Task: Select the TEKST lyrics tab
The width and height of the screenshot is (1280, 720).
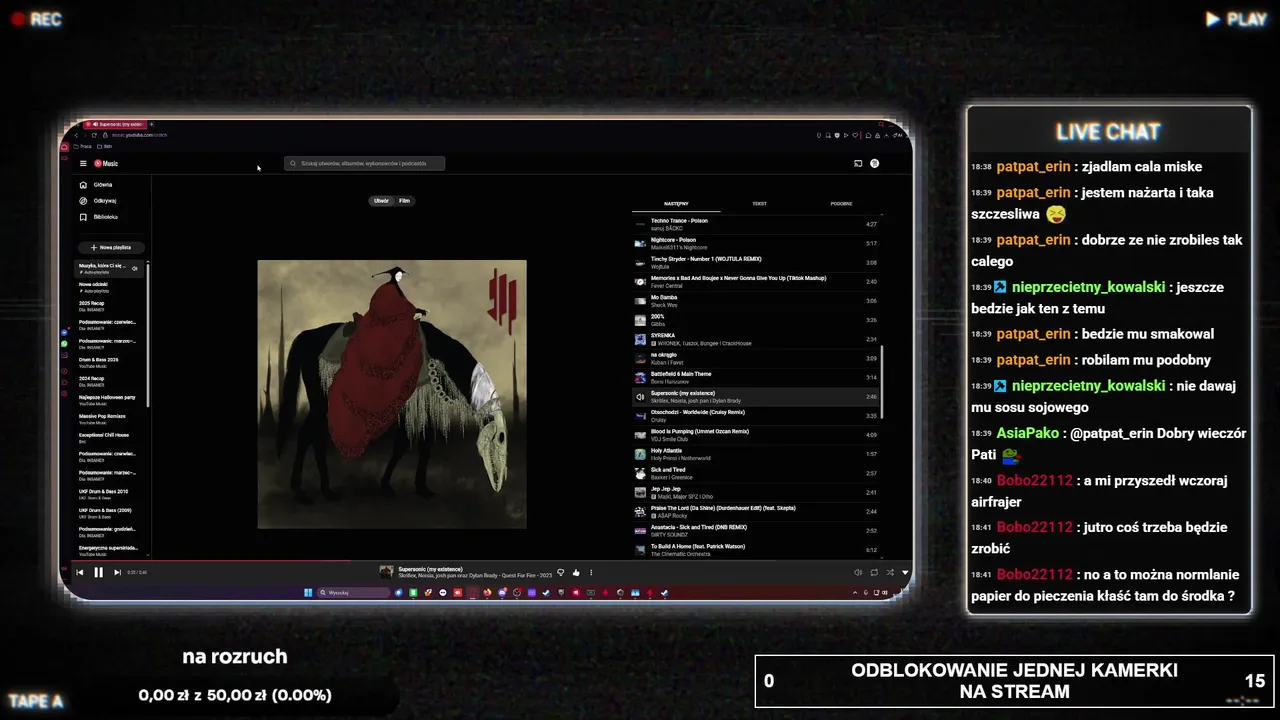Action: click(x=759, y=203)
